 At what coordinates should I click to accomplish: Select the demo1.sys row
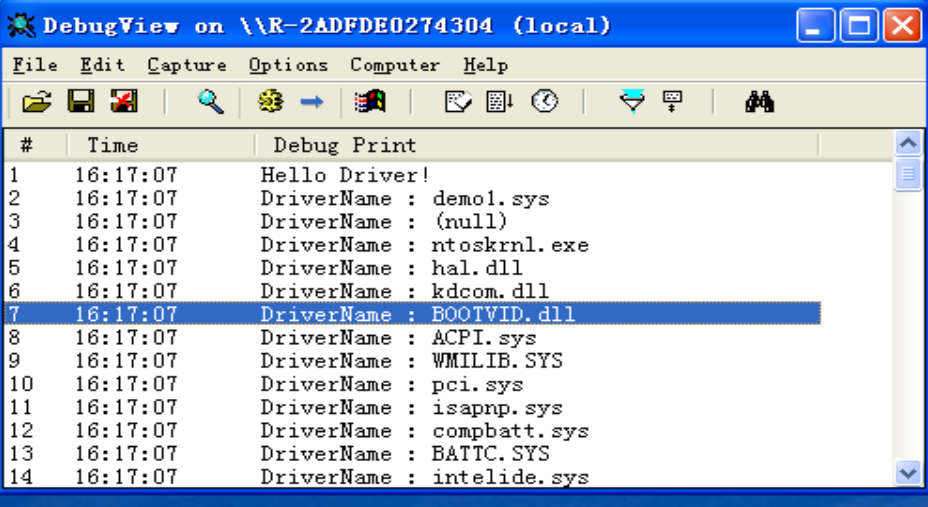(413, 198)
